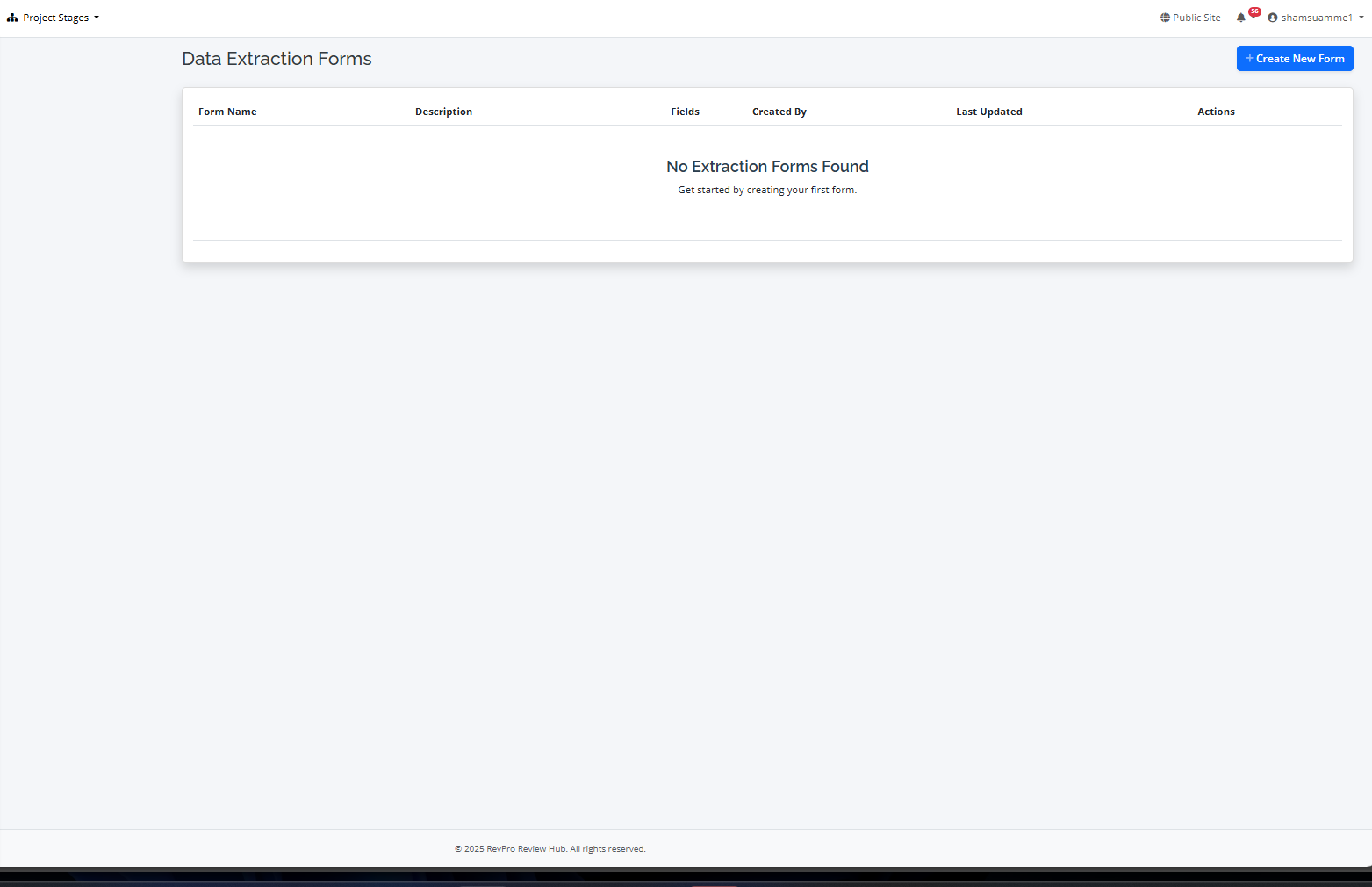Open notifications via the bell icon
The width and height of the screenshot is (1372, 887).
coord(1240,18)
